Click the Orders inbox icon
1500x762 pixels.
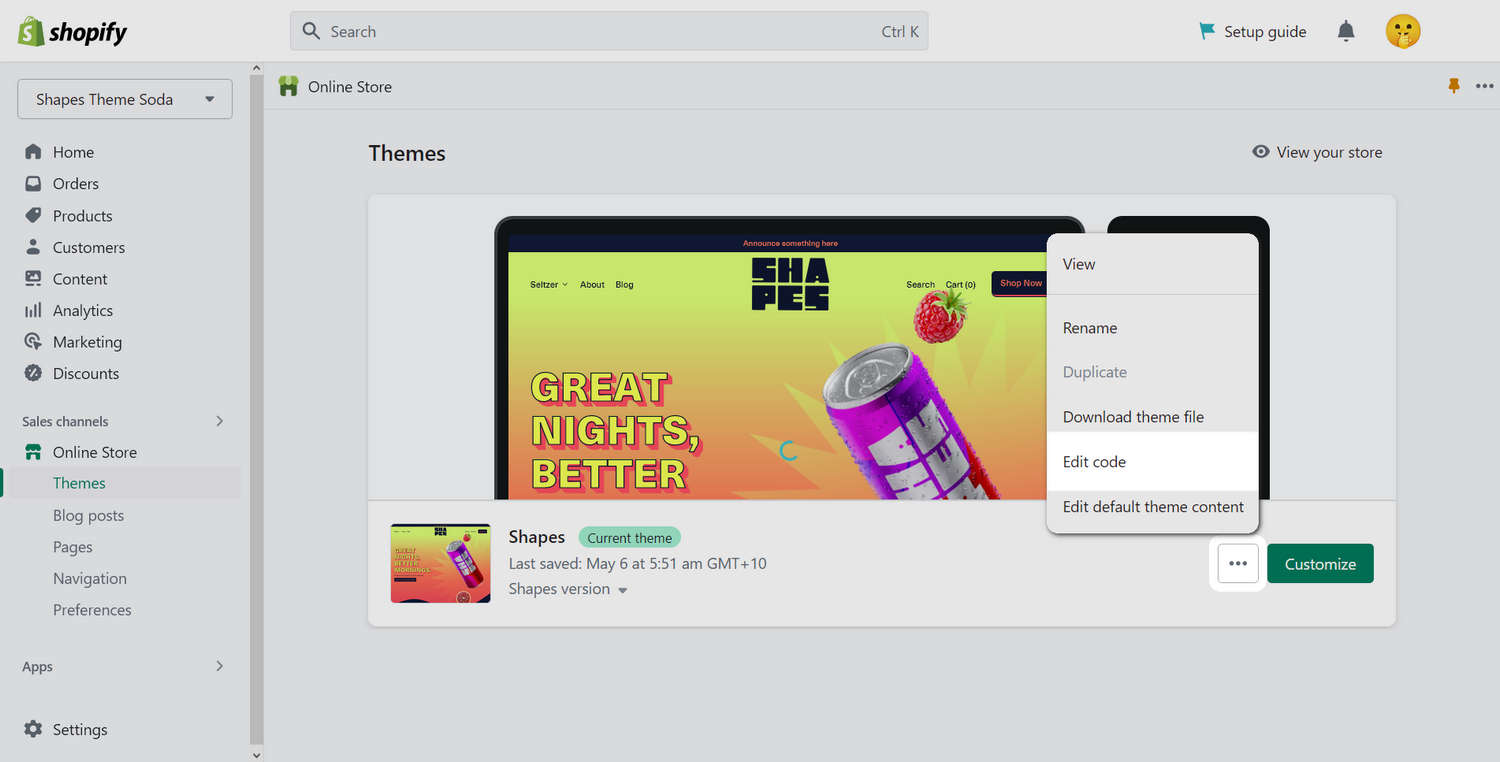point(33,183)
